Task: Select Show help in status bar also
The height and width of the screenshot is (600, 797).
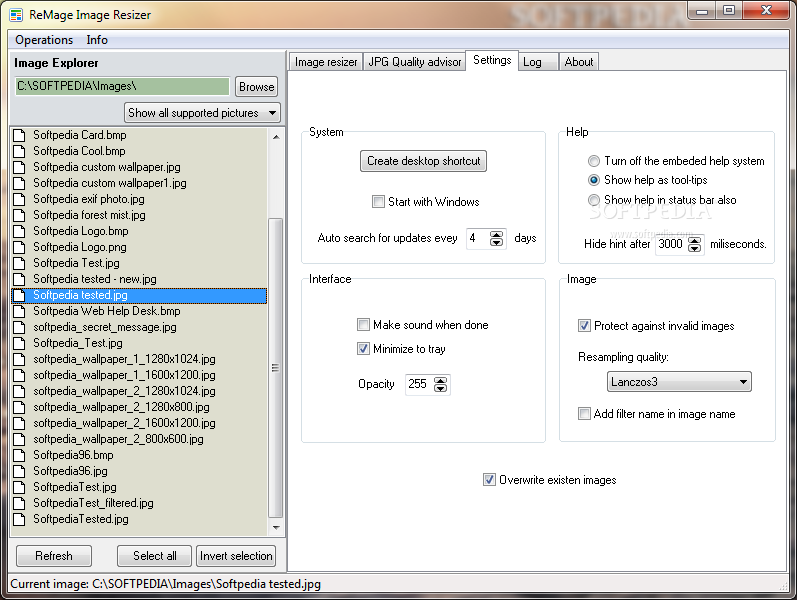Action: 594,200
